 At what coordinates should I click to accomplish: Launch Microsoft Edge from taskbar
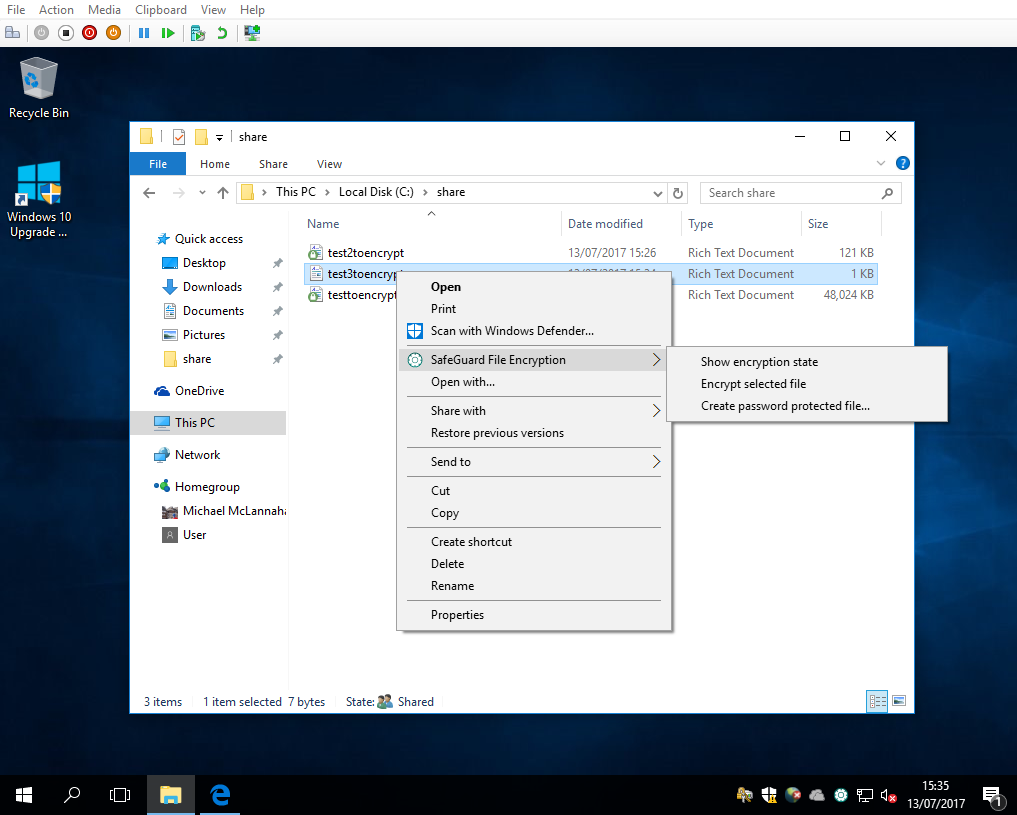tap(220, 795)
